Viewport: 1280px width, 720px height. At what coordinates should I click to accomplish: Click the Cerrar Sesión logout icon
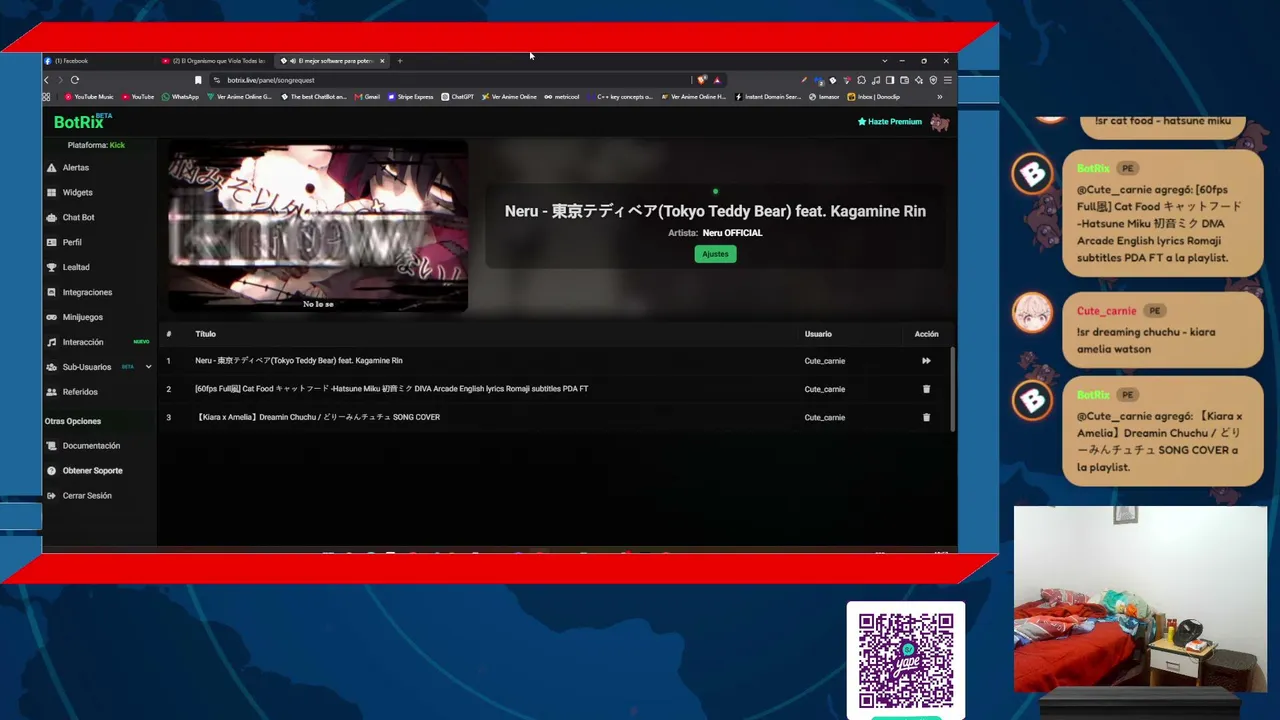click(52, 496)
